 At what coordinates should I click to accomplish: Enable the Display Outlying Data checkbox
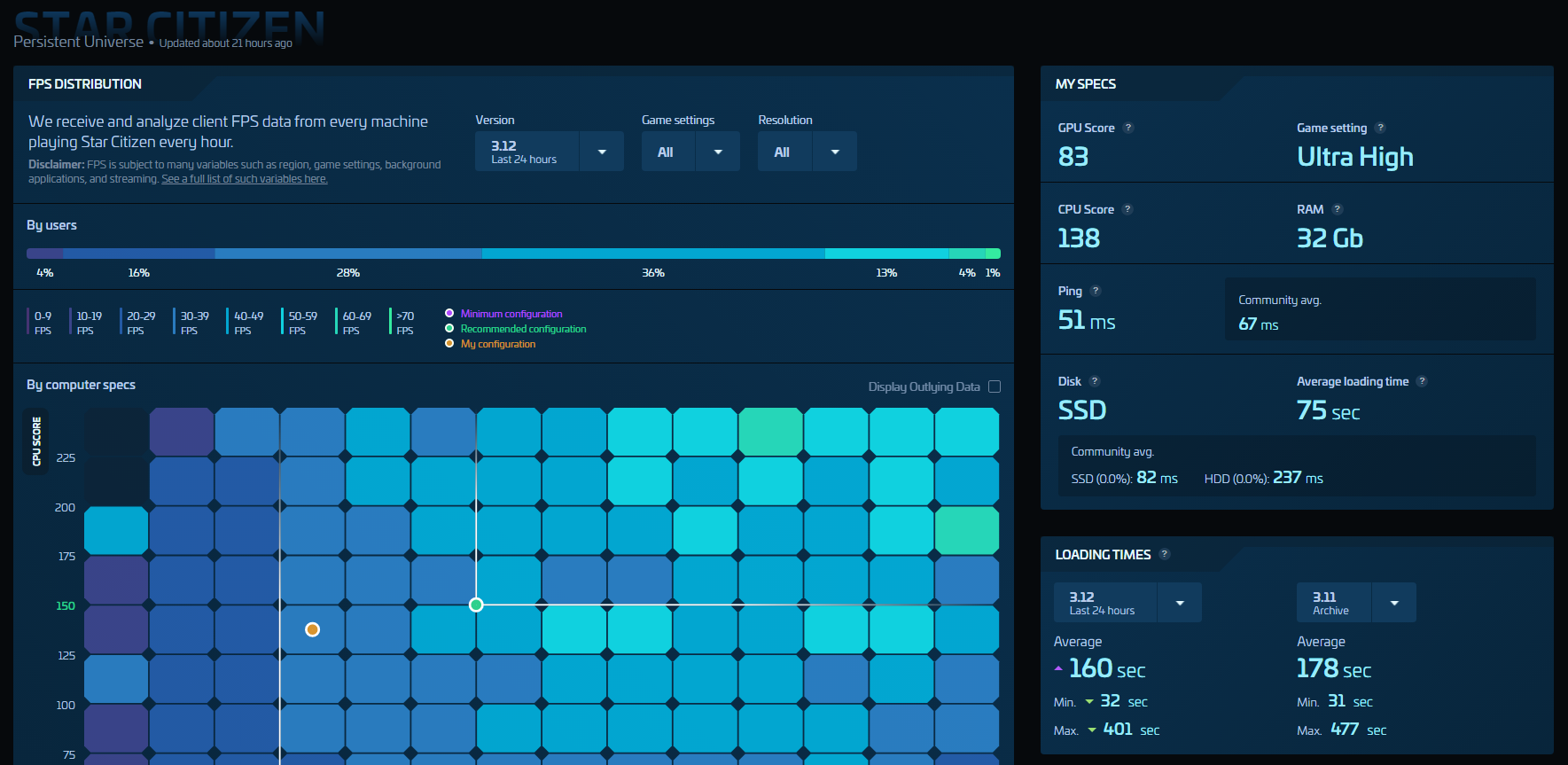[995, 386]
